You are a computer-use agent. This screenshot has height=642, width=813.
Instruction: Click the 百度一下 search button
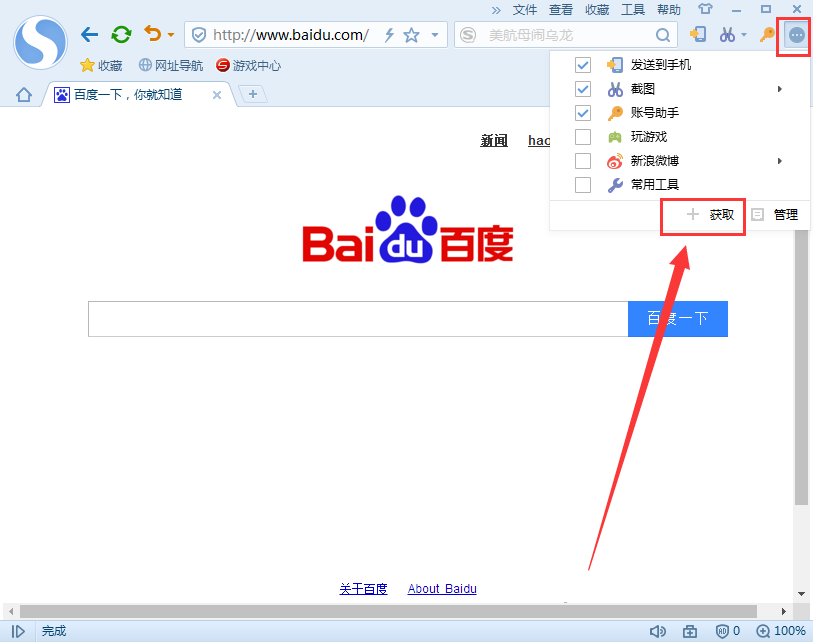(678, 319)
